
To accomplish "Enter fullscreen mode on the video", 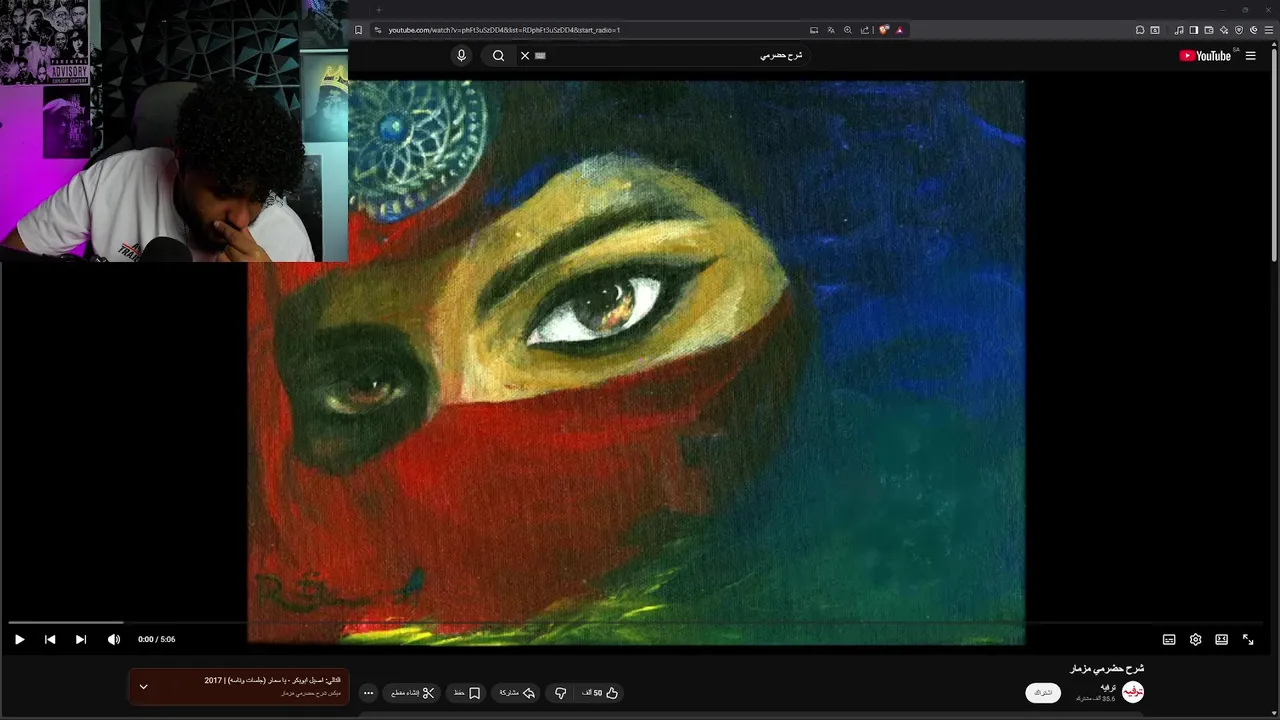I will coord(1248,639).
